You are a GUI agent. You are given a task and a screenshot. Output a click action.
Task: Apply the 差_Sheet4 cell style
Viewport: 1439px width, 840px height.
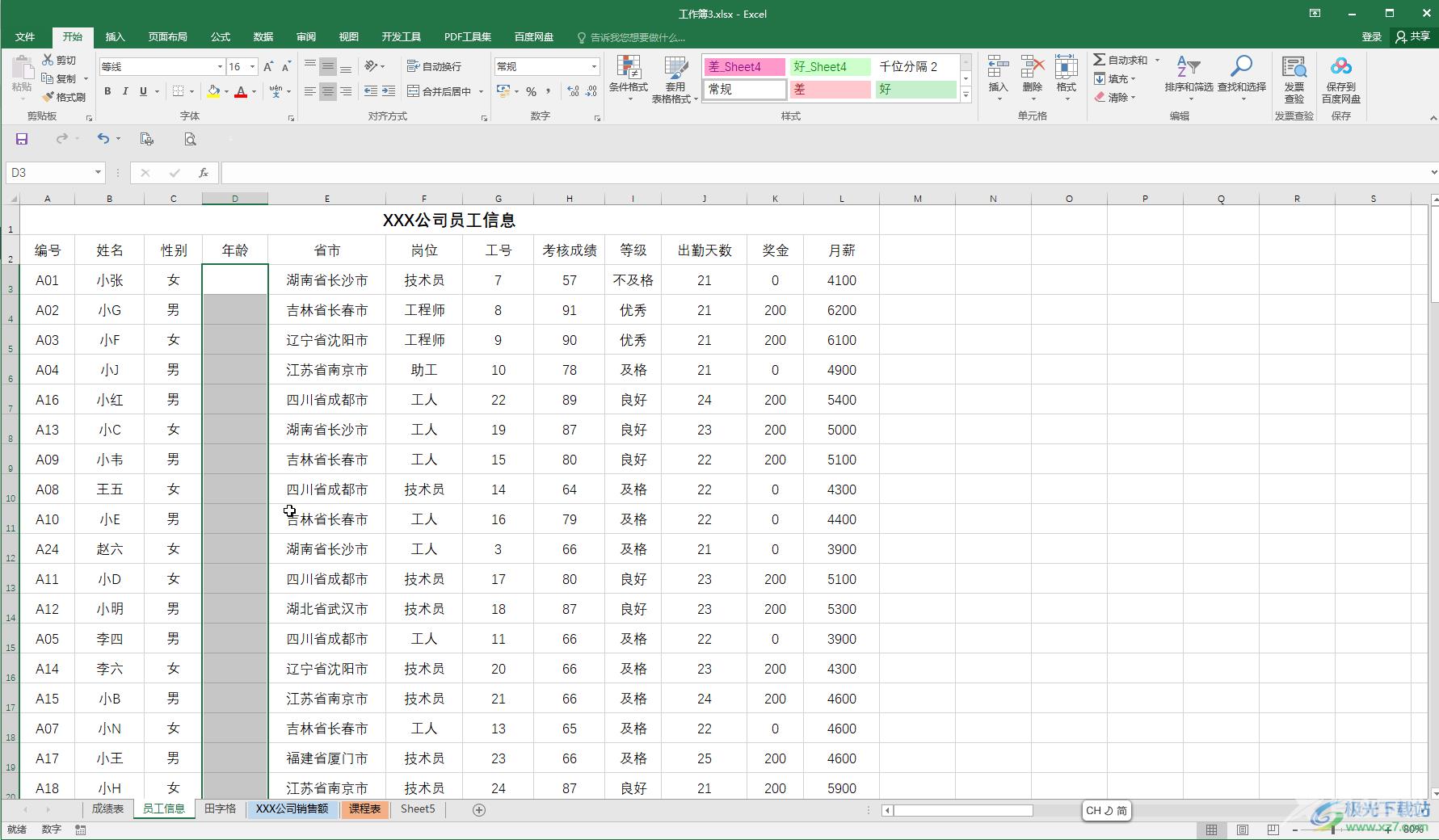coord(744,67)
